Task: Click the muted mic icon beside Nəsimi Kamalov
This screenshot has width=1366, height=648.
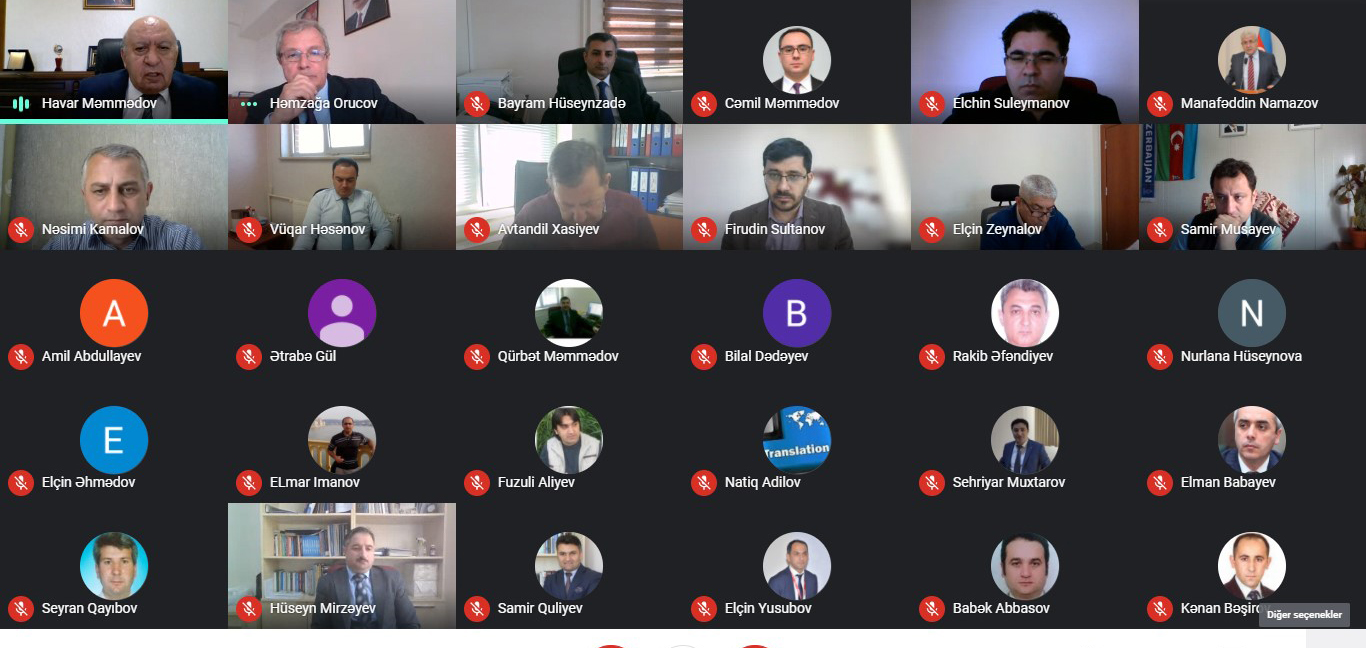Action: tap(21, 229)
